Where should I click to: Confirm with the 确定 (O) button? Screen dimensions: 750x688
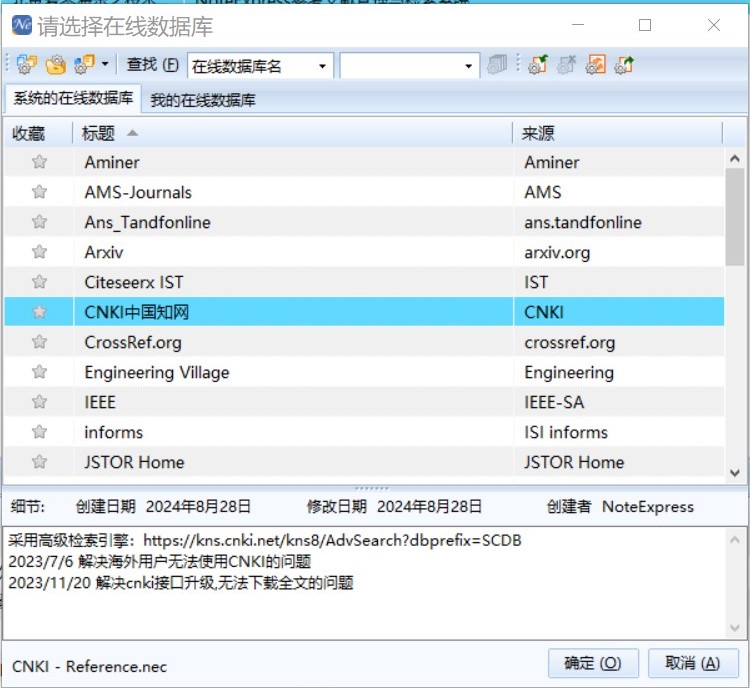tap(593, 663)
